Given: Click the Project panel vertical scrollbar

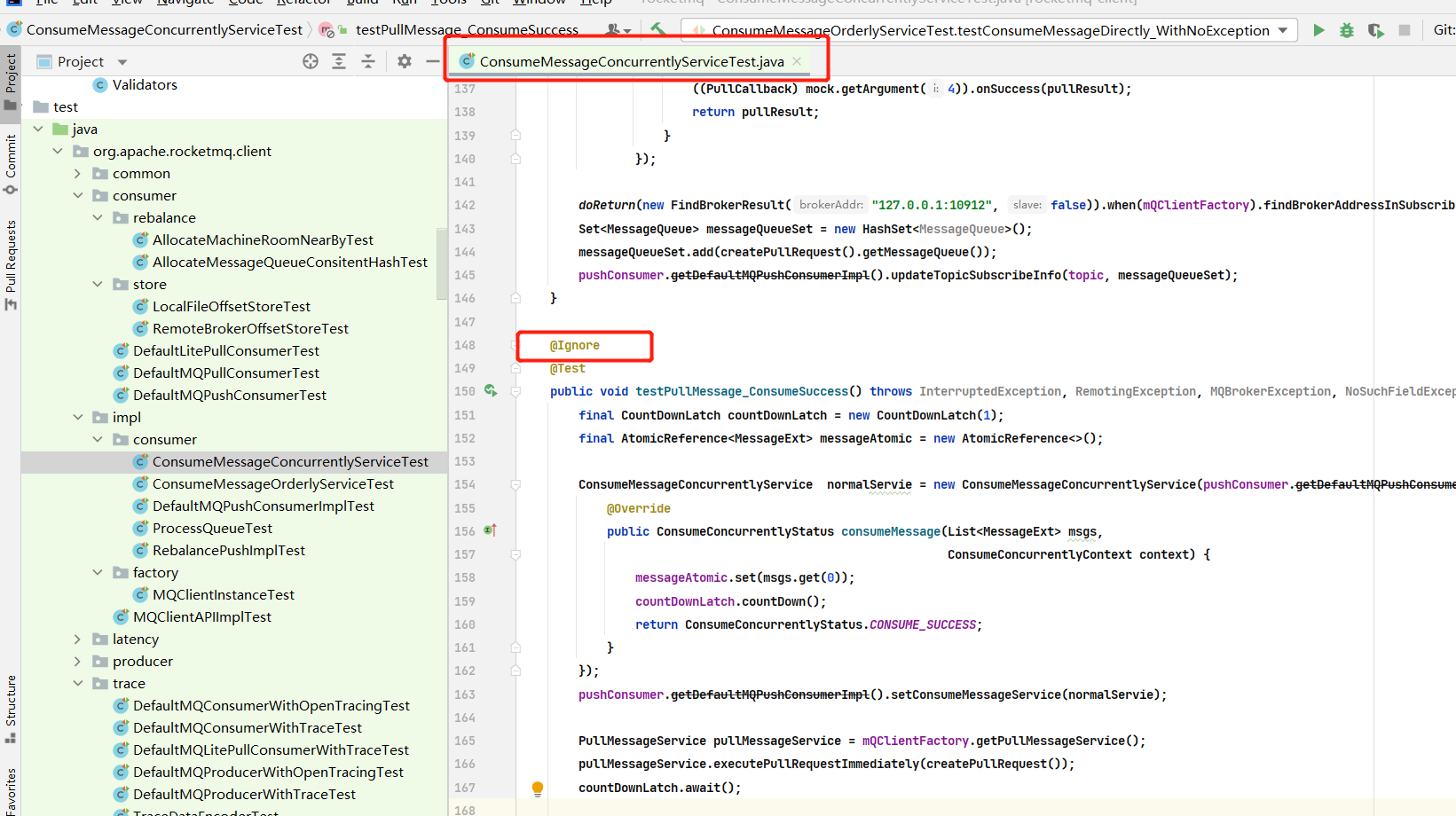Looking at the screenshot, I should click(442, 263).
